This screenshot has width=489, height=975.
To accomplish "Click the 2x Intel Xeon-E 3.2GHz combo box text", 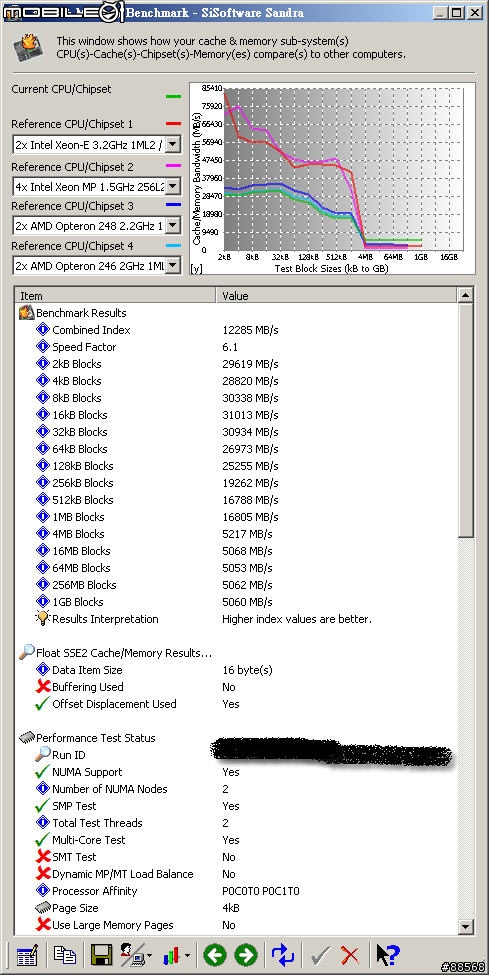I will [x=88, y=146].
